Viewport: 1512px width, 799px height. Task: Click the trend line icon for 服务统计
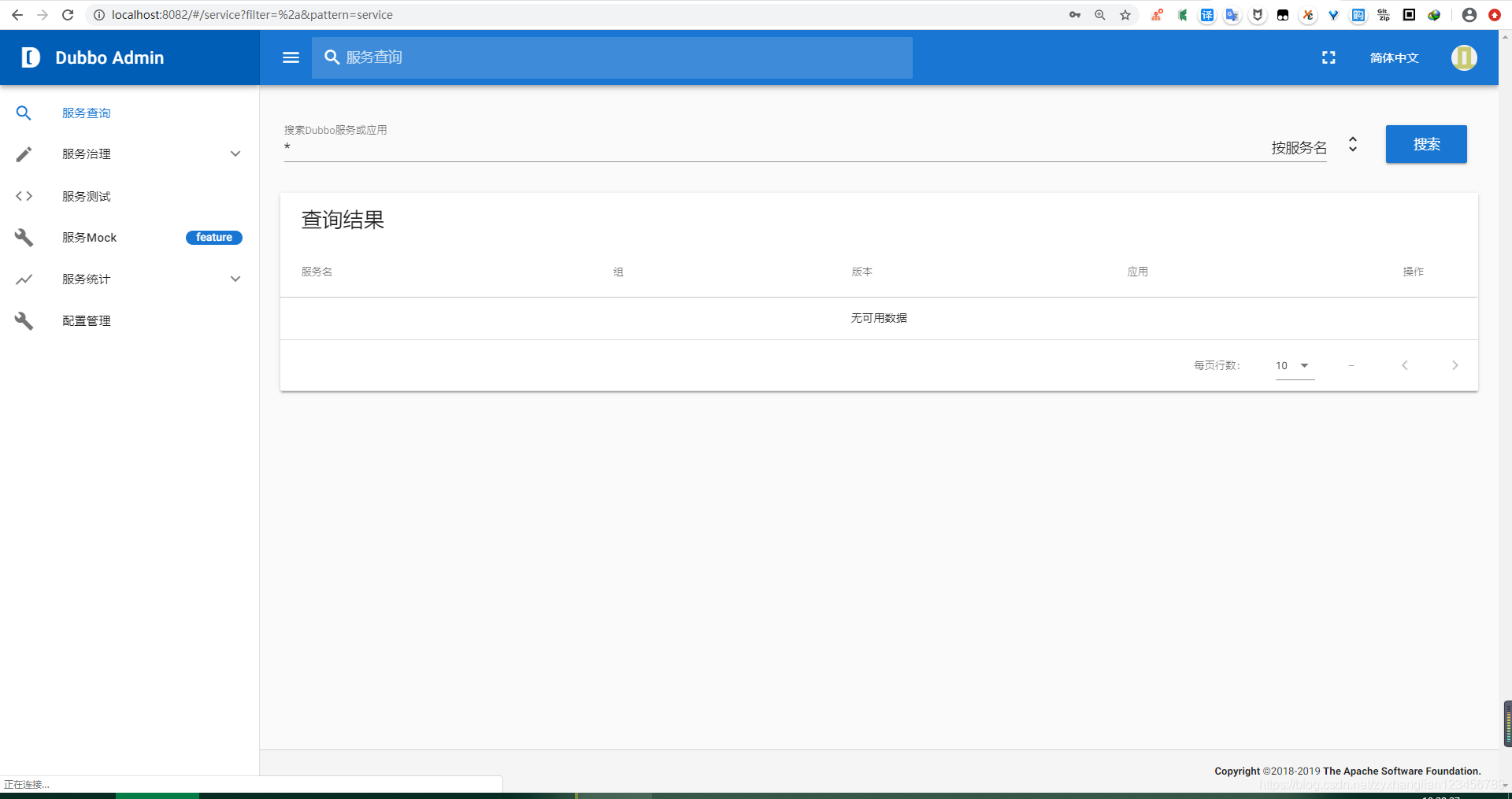pyautogui.click(x=24, y=279)
